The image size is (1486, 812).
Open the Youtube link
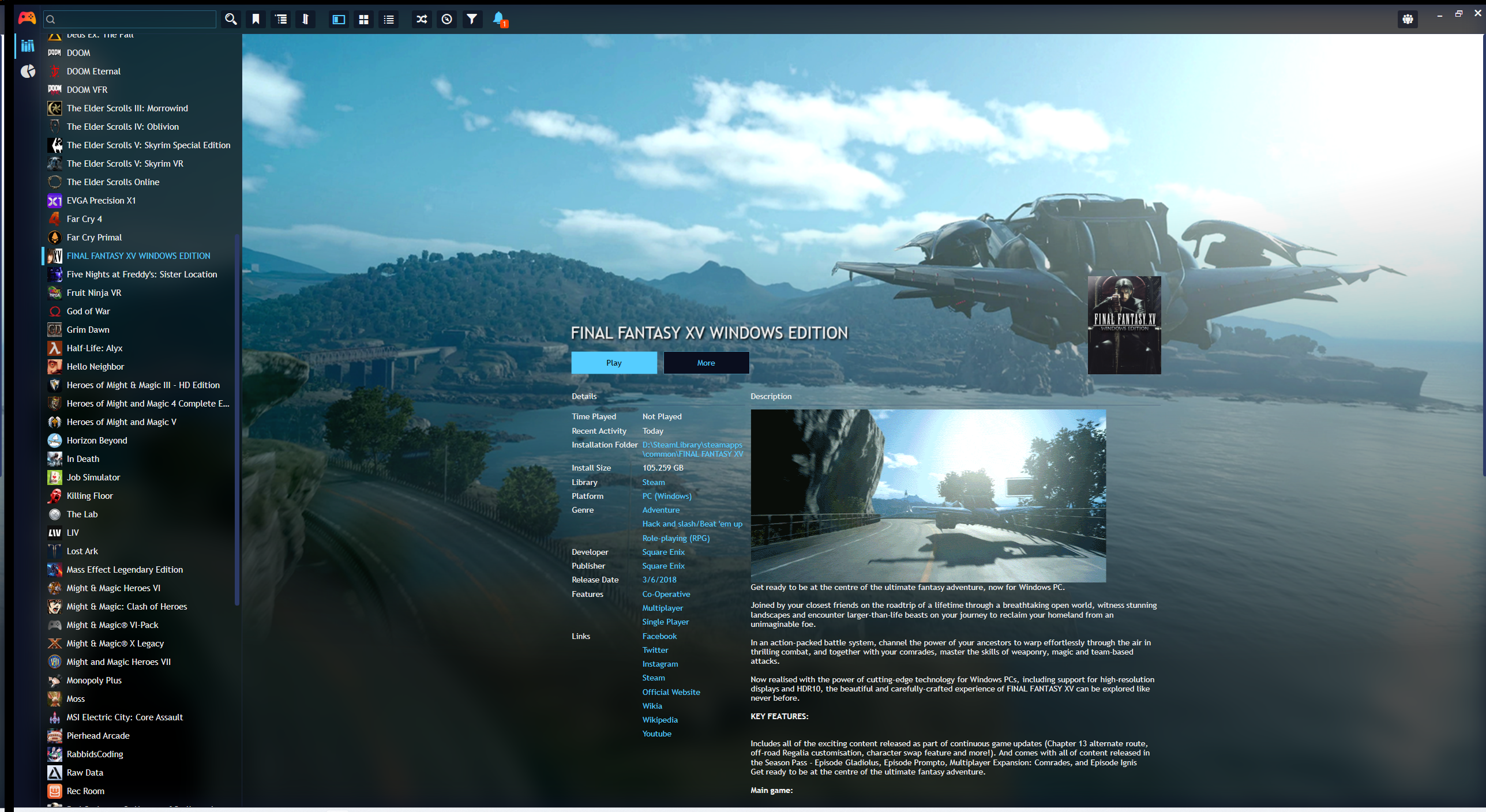pyautogui.click(x=656, y=734)
